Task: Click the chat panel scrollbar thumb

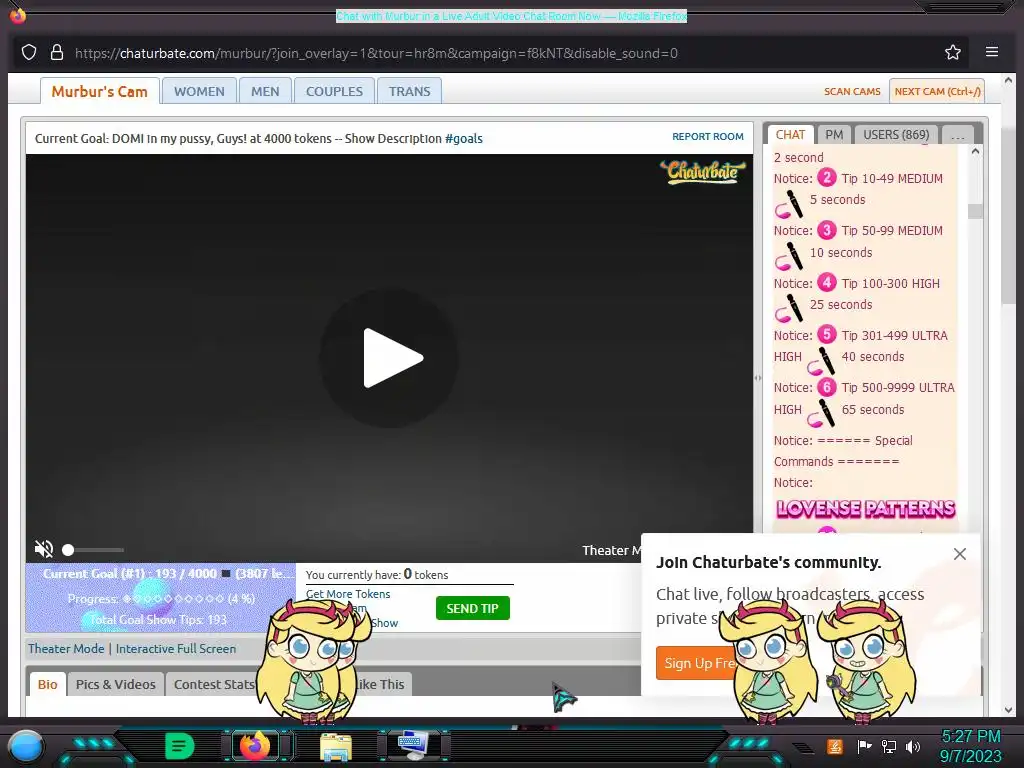Action: (975, 211)
